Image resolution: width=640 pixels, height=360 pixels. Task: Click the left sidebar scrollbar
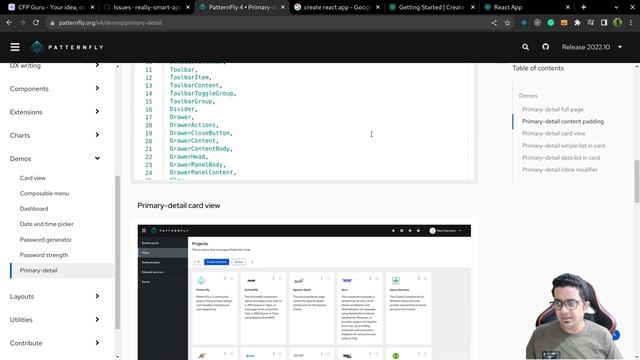coord(118,252)
